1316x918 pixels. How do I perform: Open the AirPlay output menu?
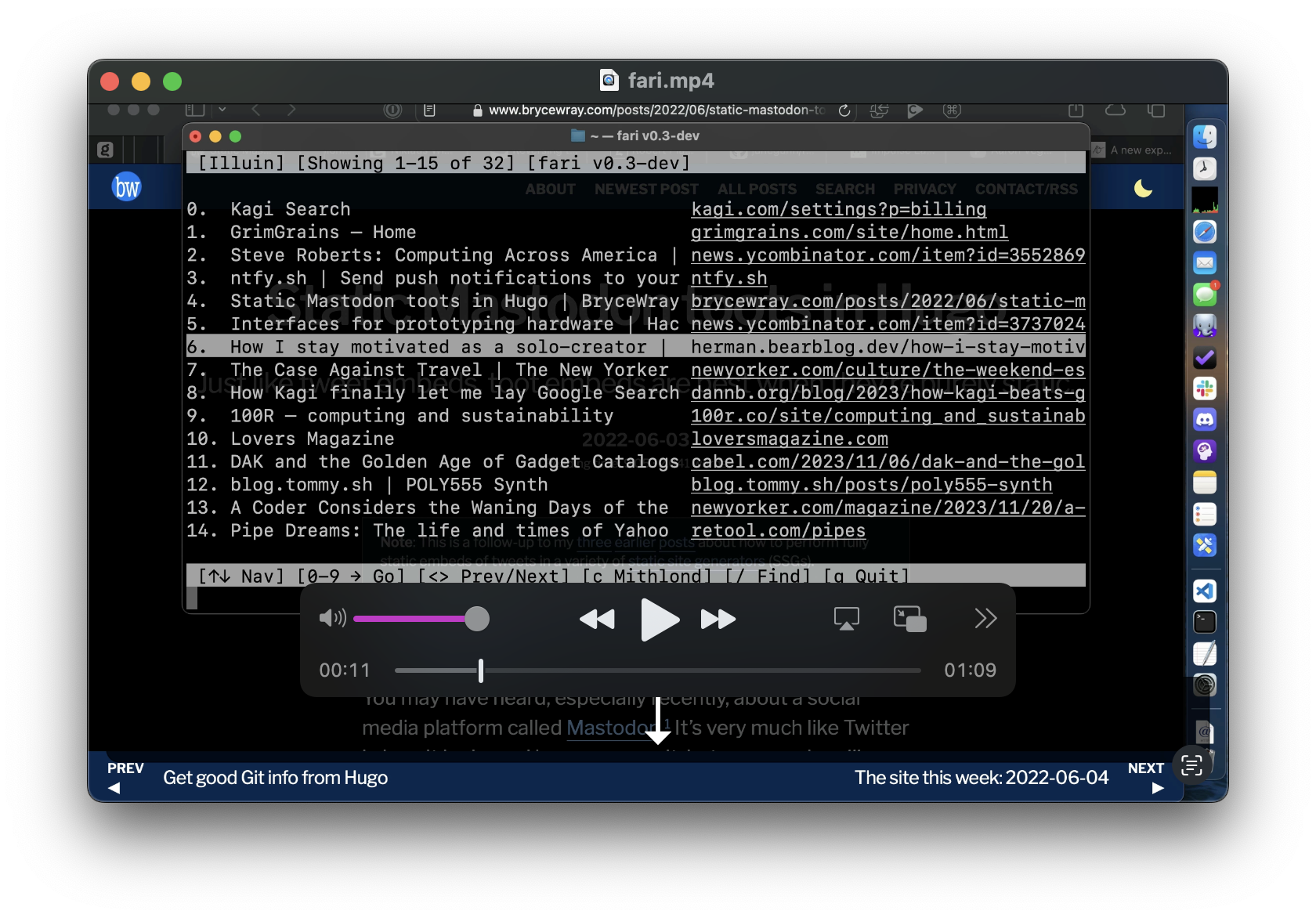pyautogui.click(x=846, y=619)
